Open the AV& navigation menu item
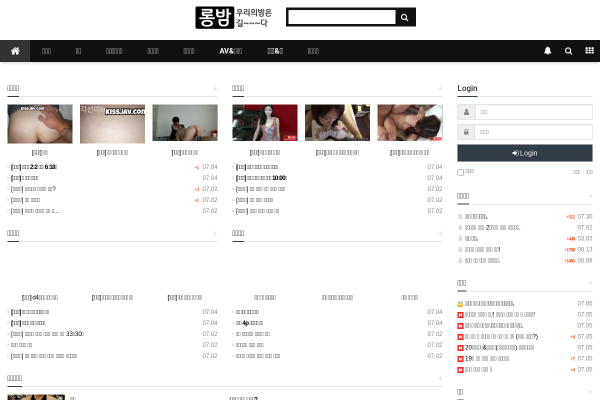 [x=231, y=51]
